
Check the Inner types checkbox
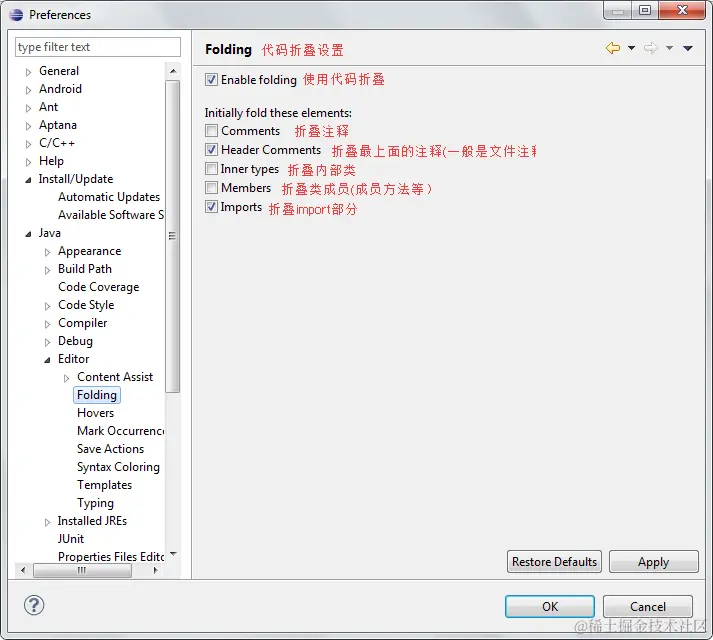pos(211,169)
